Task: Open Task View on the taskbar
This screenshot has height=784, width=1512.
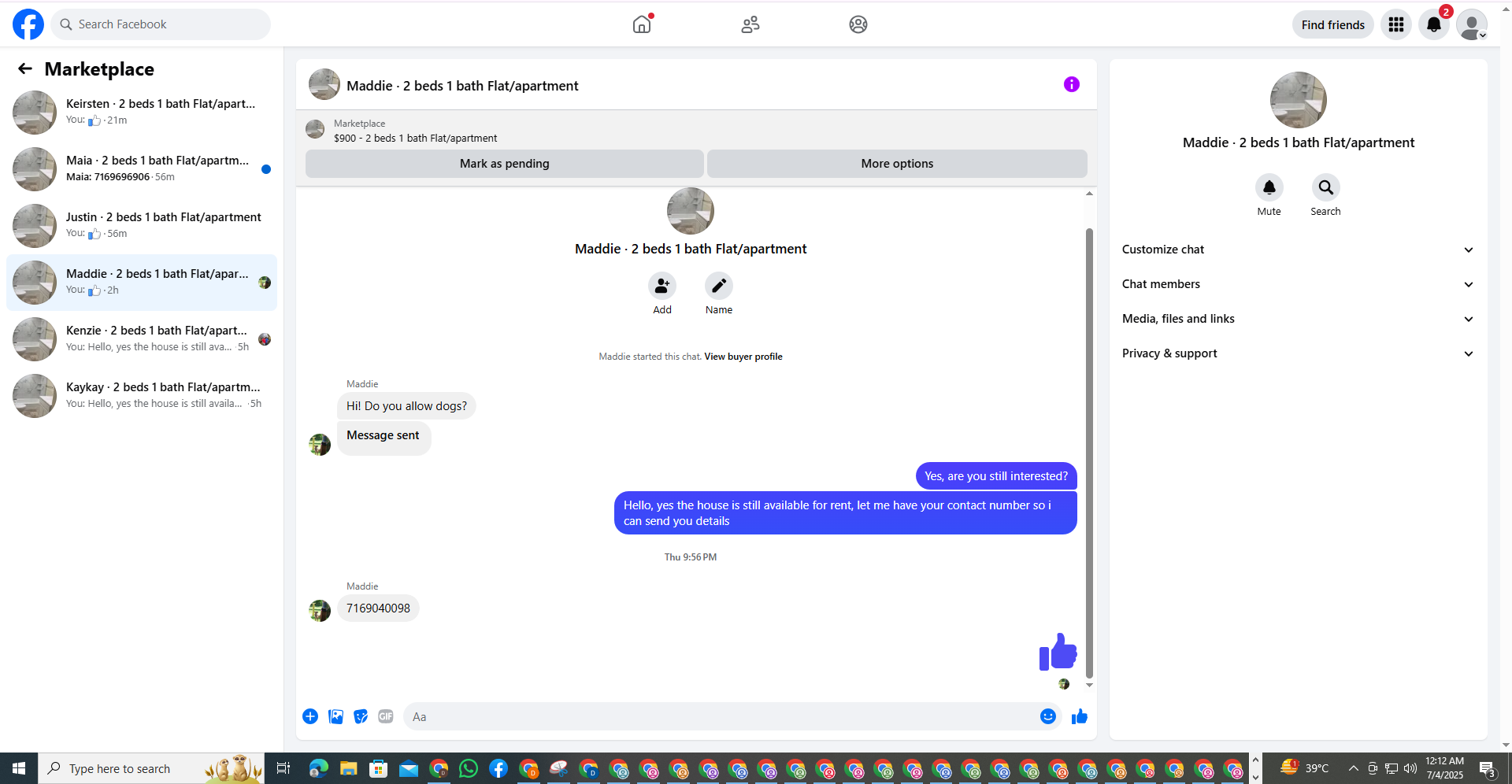Action: coord(283,768)
